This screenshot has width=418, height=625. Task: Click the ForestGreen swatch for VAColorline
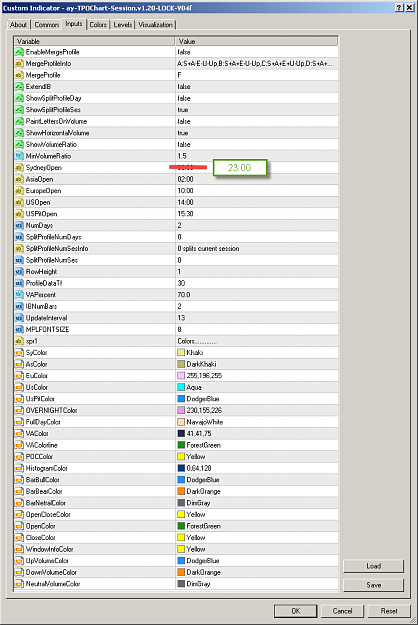tap(181, 445)
